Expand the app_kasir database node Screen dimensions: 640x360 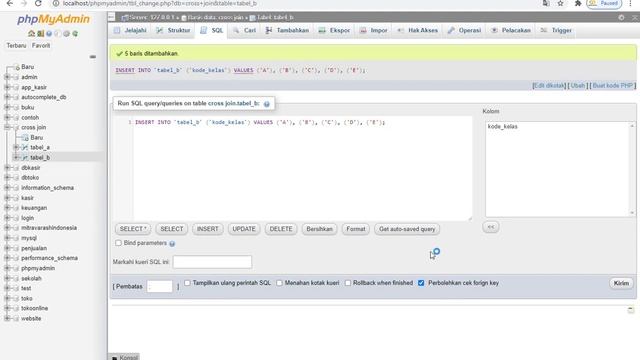click(7, 87)
